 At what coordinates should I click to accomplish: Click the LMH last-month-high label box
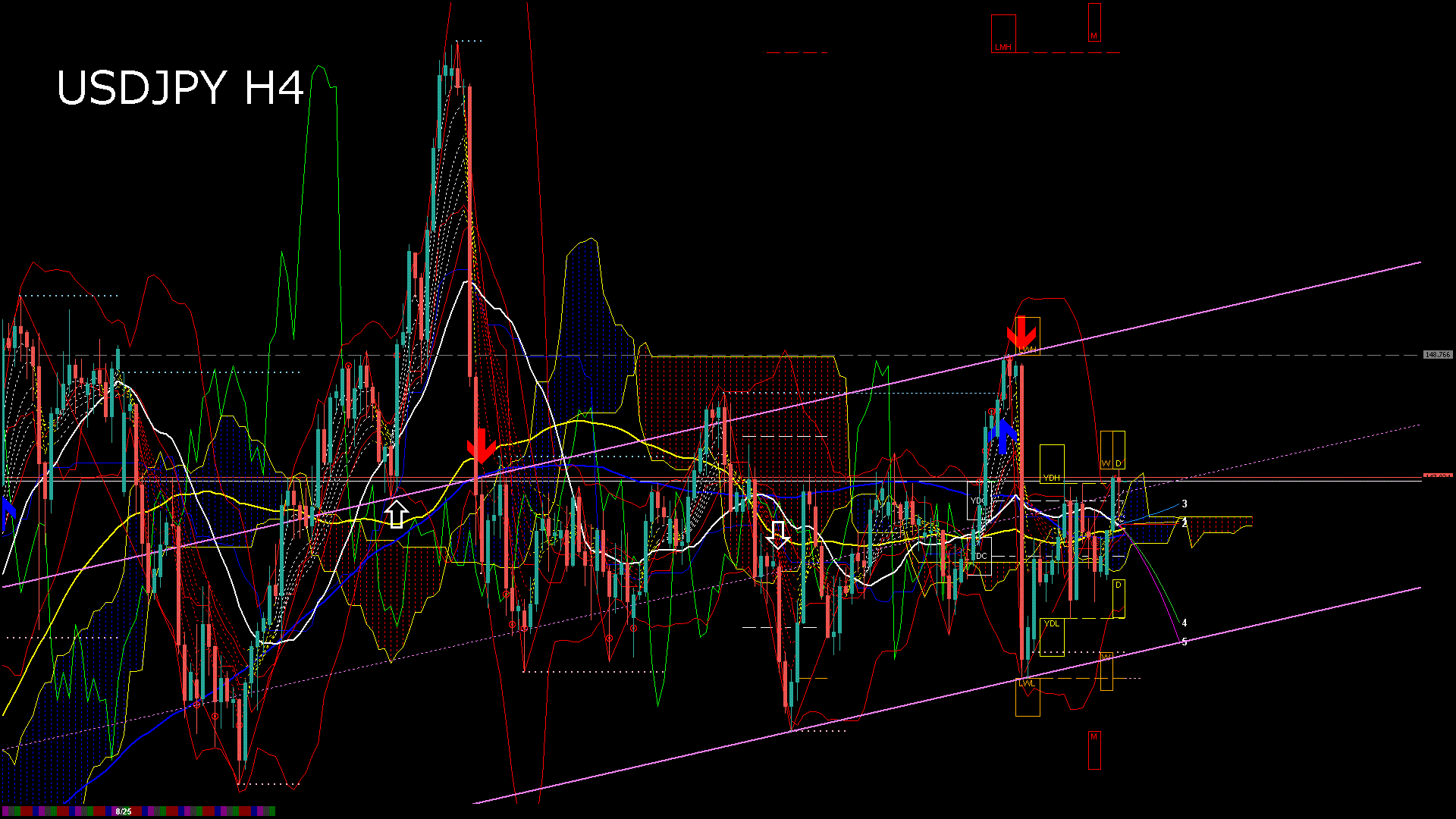click(x=1003, y=33)
